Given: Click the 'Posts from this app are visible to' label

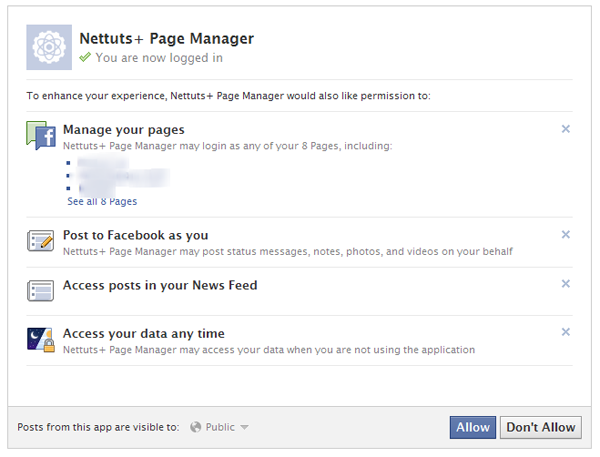Looking at the screenshot, I should pyautogui.click(x=98, y=427).
